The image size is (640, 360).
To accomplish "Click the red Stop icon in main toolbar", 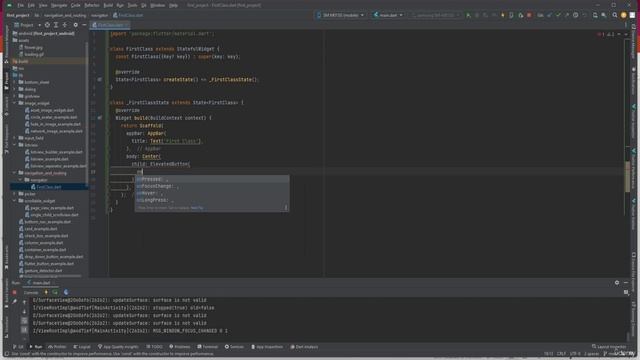I will [x=529, y=15].
